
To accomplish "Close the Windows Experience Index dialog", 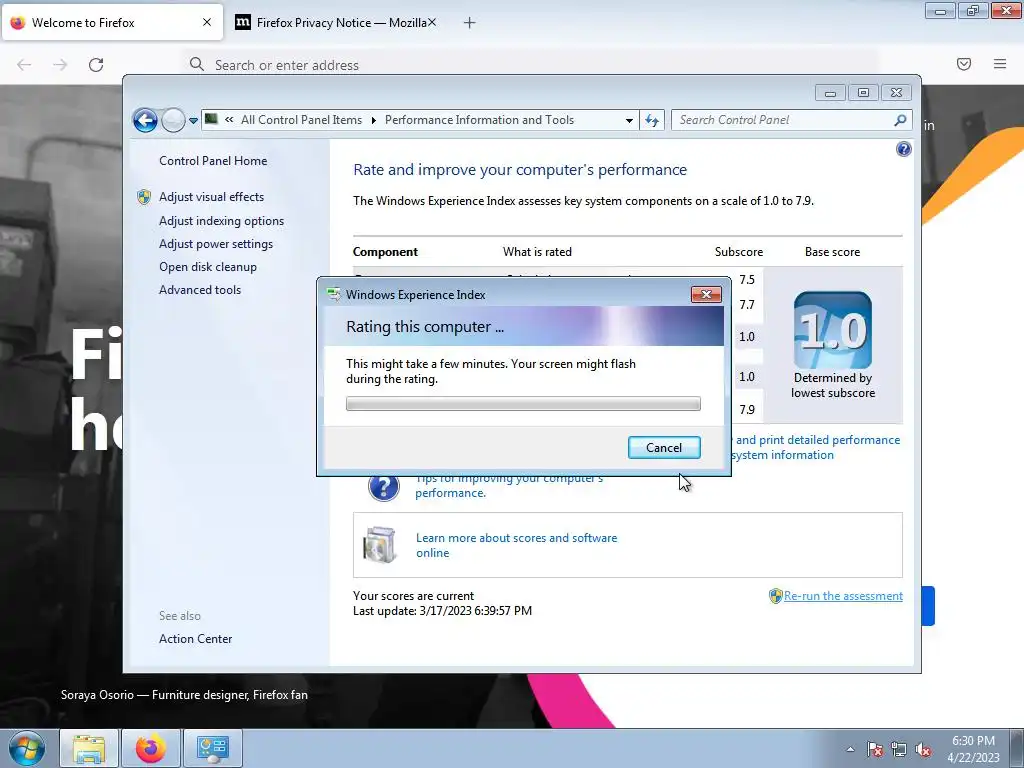I will tap(706, 295).
